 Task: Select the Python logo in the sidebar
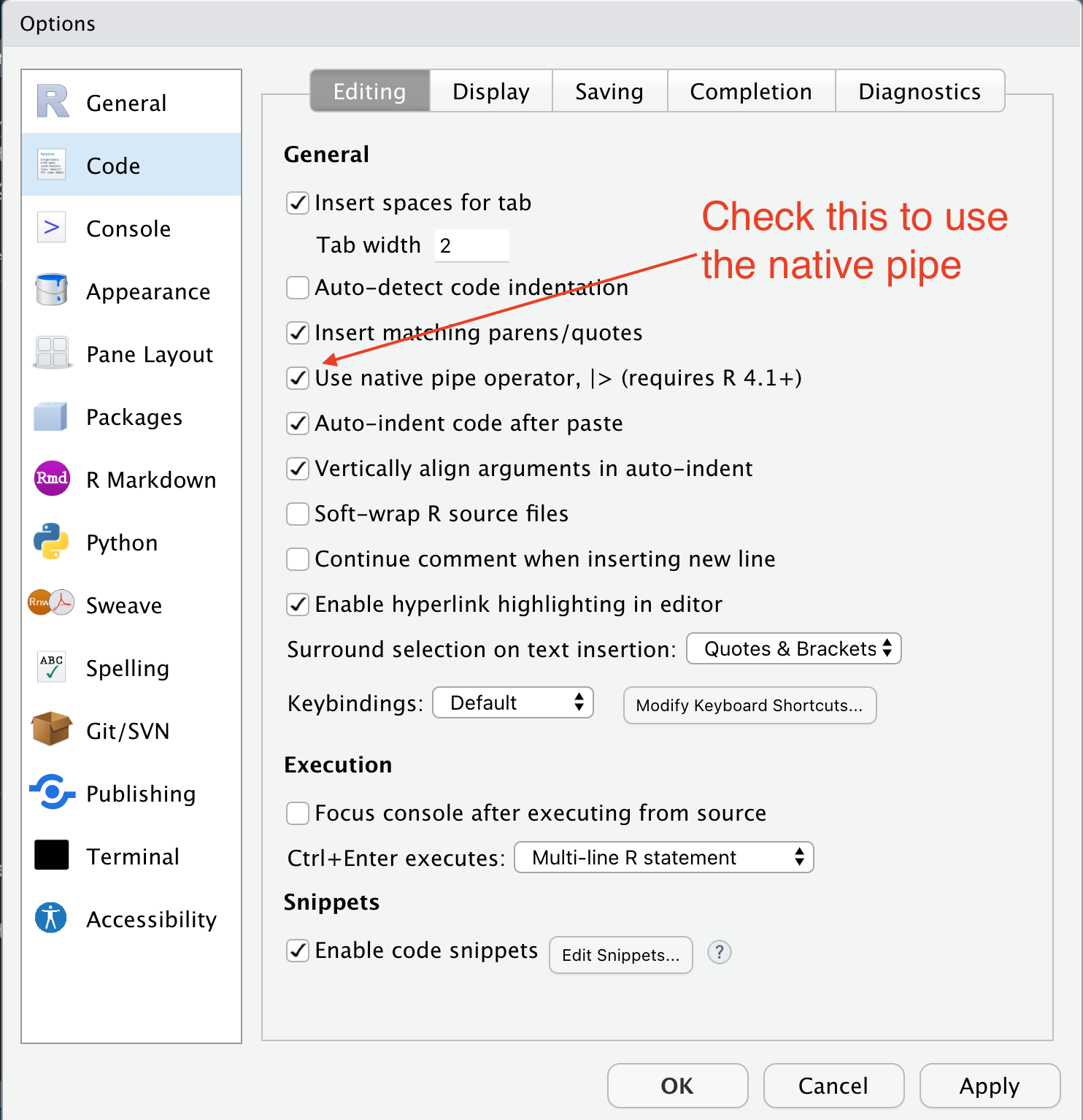(x=51, y=542)
